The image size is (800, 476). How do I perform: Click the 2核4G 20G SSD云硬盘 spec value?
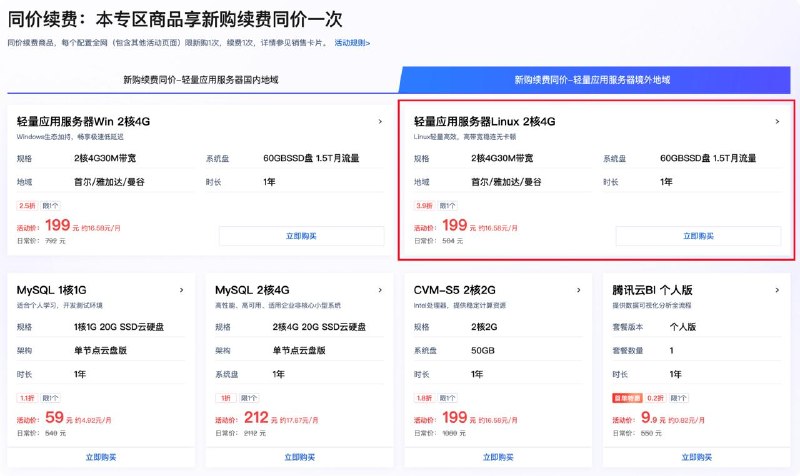pos(319,327)
